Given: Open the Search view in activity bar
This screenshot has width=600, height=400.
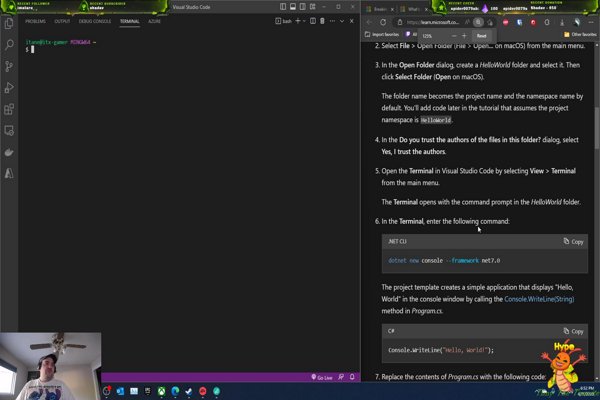Looking at the screenshot, I should click(9, 45).
